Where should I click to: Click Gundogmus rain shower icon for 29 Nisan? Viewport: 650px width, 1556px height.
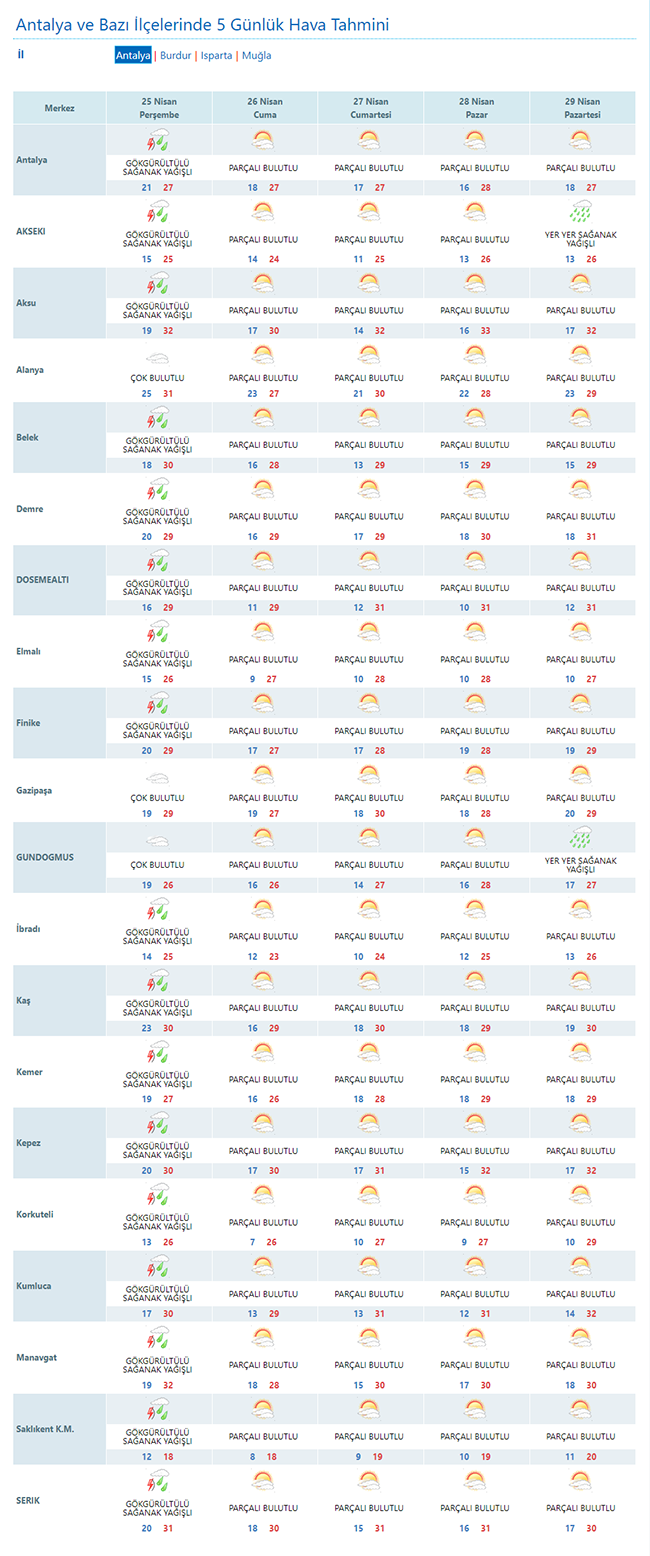(581, 836)
